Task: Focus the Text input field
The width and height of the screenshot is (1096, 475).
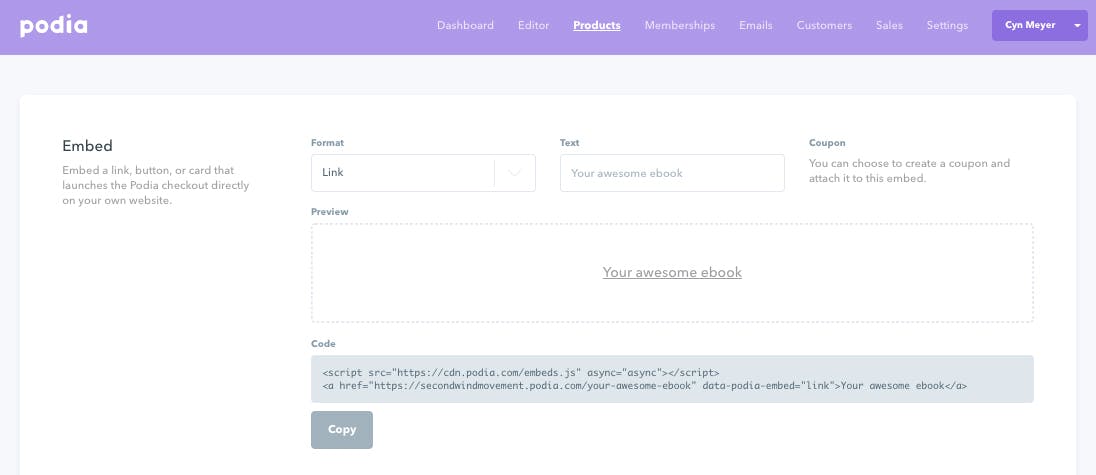Action: [x=672, y=173]
